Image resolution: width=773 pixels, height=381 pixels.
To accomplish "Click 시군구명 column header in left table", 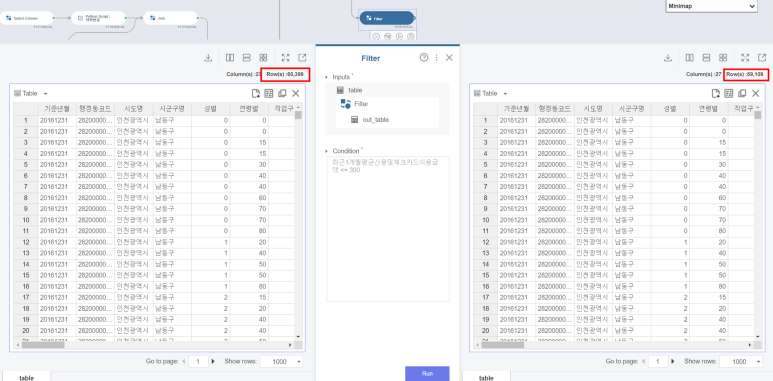I will (172, 108).
